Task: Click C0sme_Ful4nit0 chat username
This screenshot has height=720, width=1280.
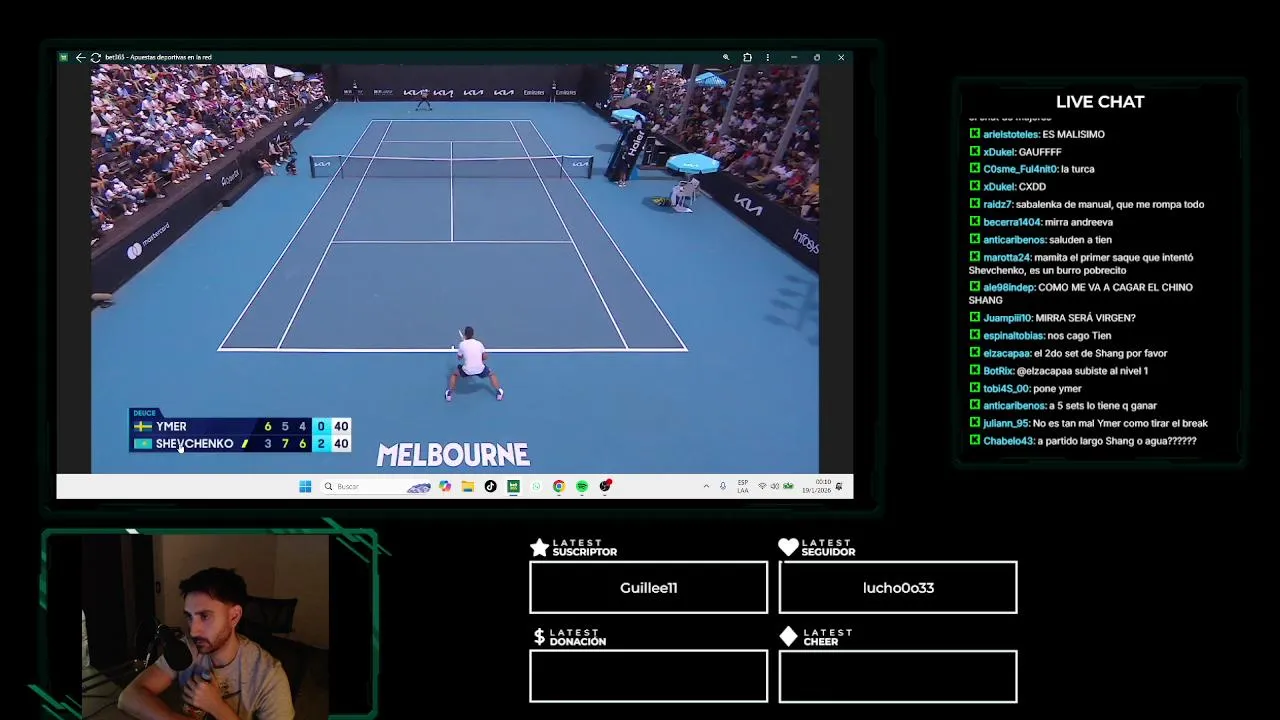Action: click(1020, 169)
